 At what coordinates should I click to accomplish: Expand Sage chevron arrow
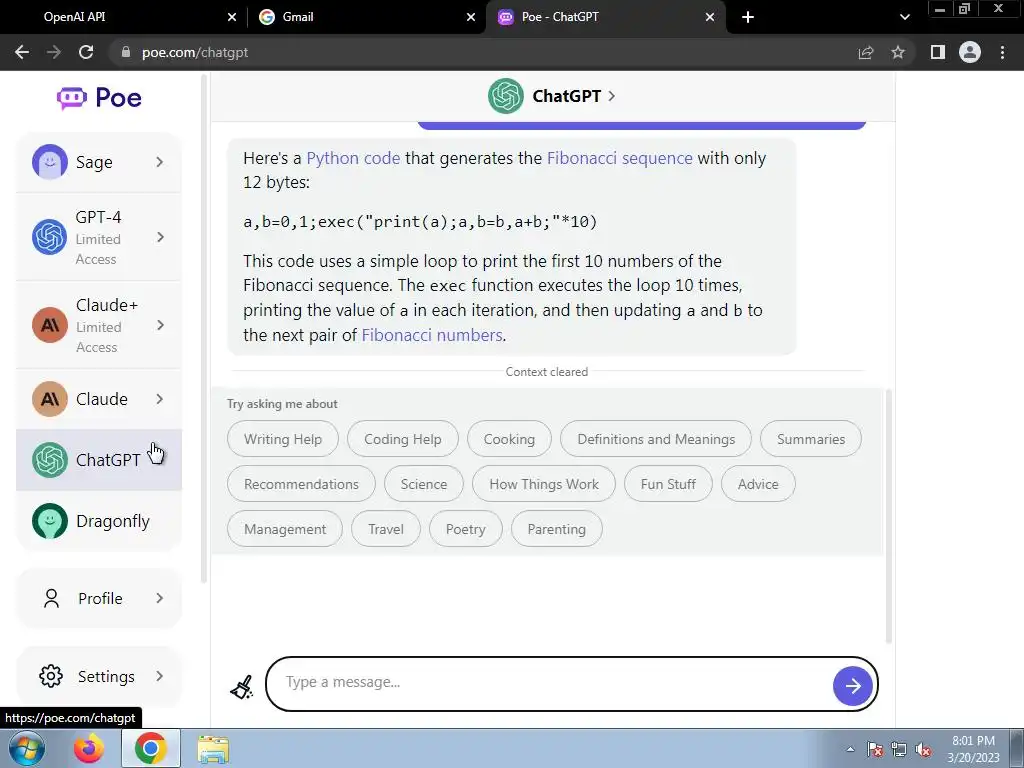pyautogui.click(x=160, y=162)
